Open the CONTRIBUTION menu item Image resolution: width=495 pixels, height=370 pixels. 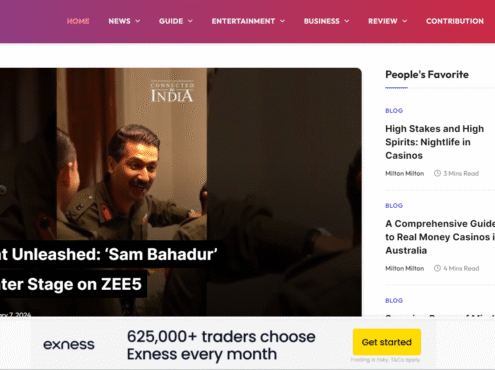pyautogui.click(x=455, y=21)
